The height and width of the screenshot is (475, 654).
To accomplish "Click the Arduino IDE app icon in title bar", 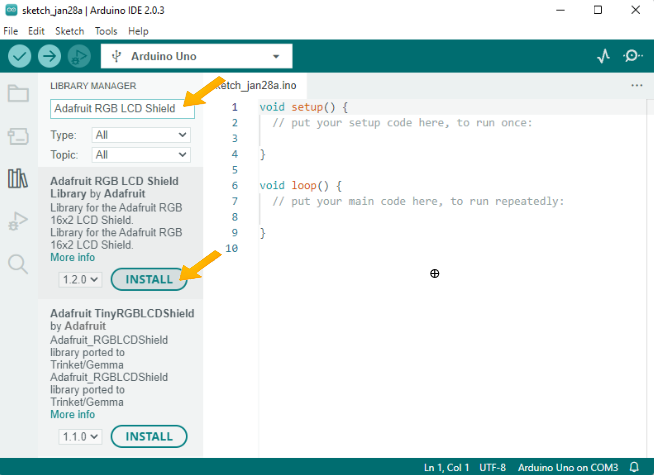I will pos(11,10).
